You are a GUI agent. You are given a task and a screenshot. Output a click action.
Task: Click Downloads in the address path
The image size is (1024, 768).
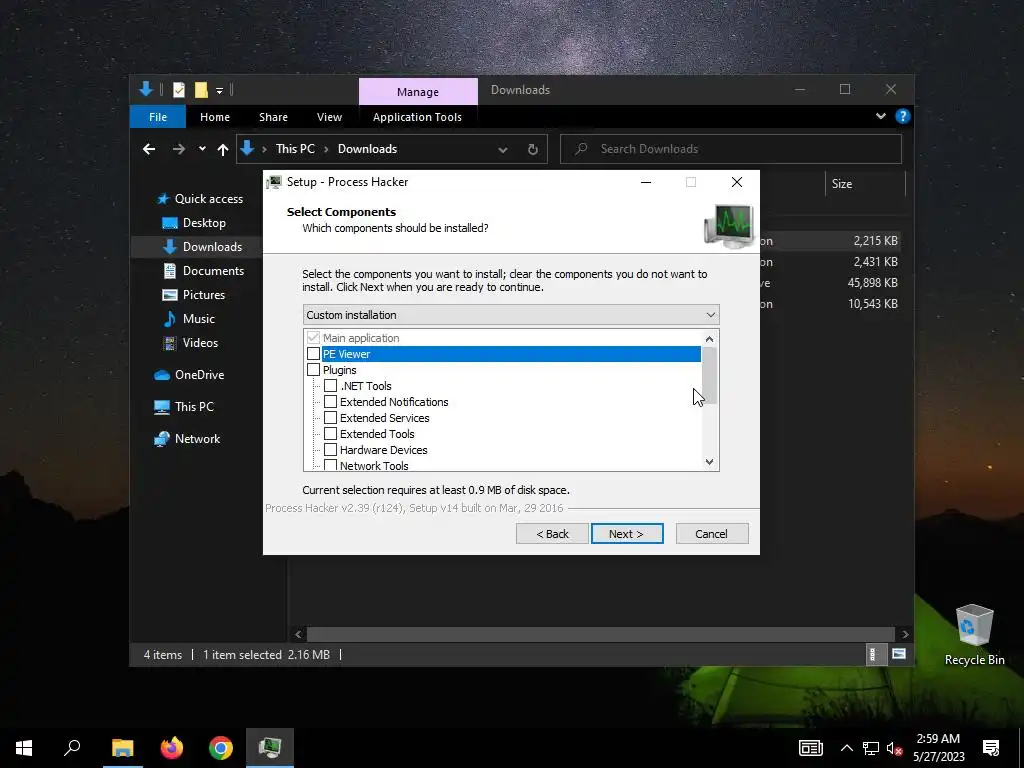(x=367, y=149)
